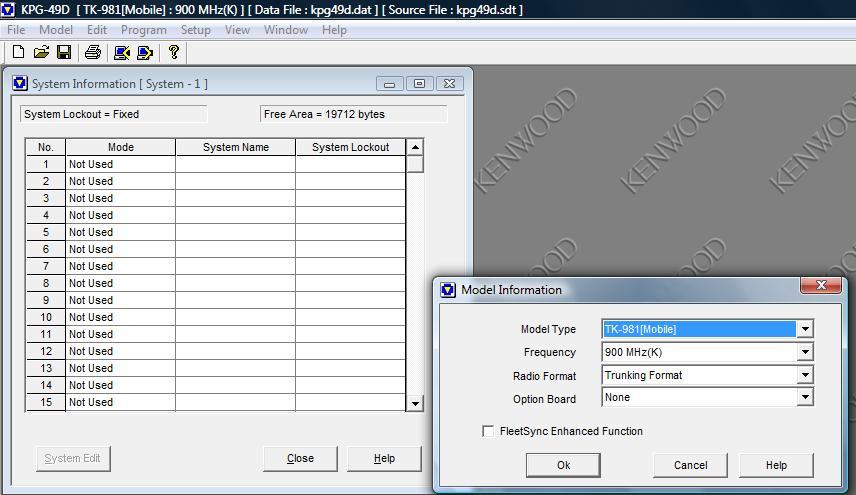Confirm Model Information with Ok button
The width and height of the screenshot is (856, 495).
(x=563, y=465)
